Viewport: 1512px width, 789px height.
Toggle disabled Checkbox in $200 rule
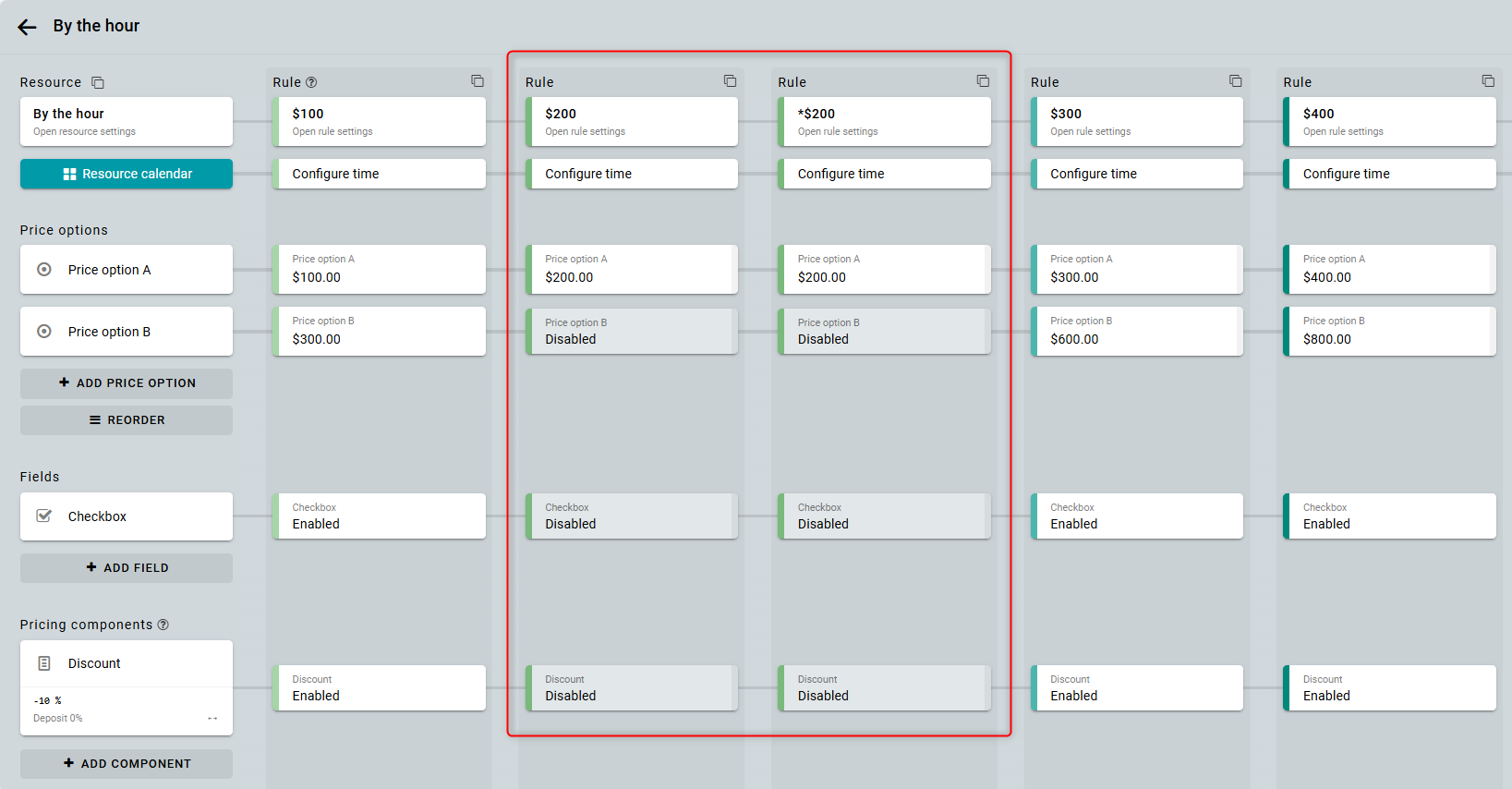click(x=632, y=516)
